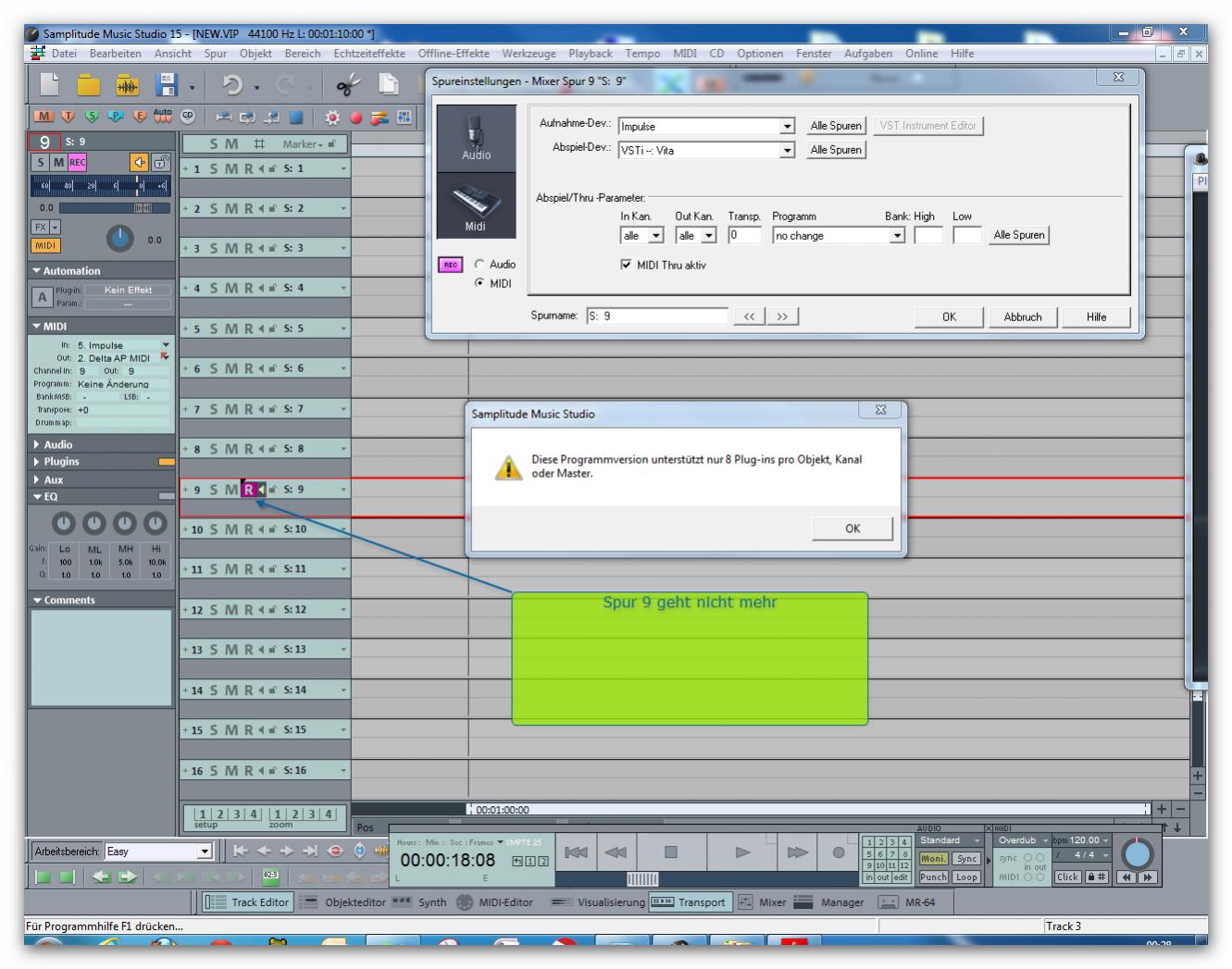Open the Mixer panel from the bottom bar
The image size is (1232, 969).
coord(764,902)
